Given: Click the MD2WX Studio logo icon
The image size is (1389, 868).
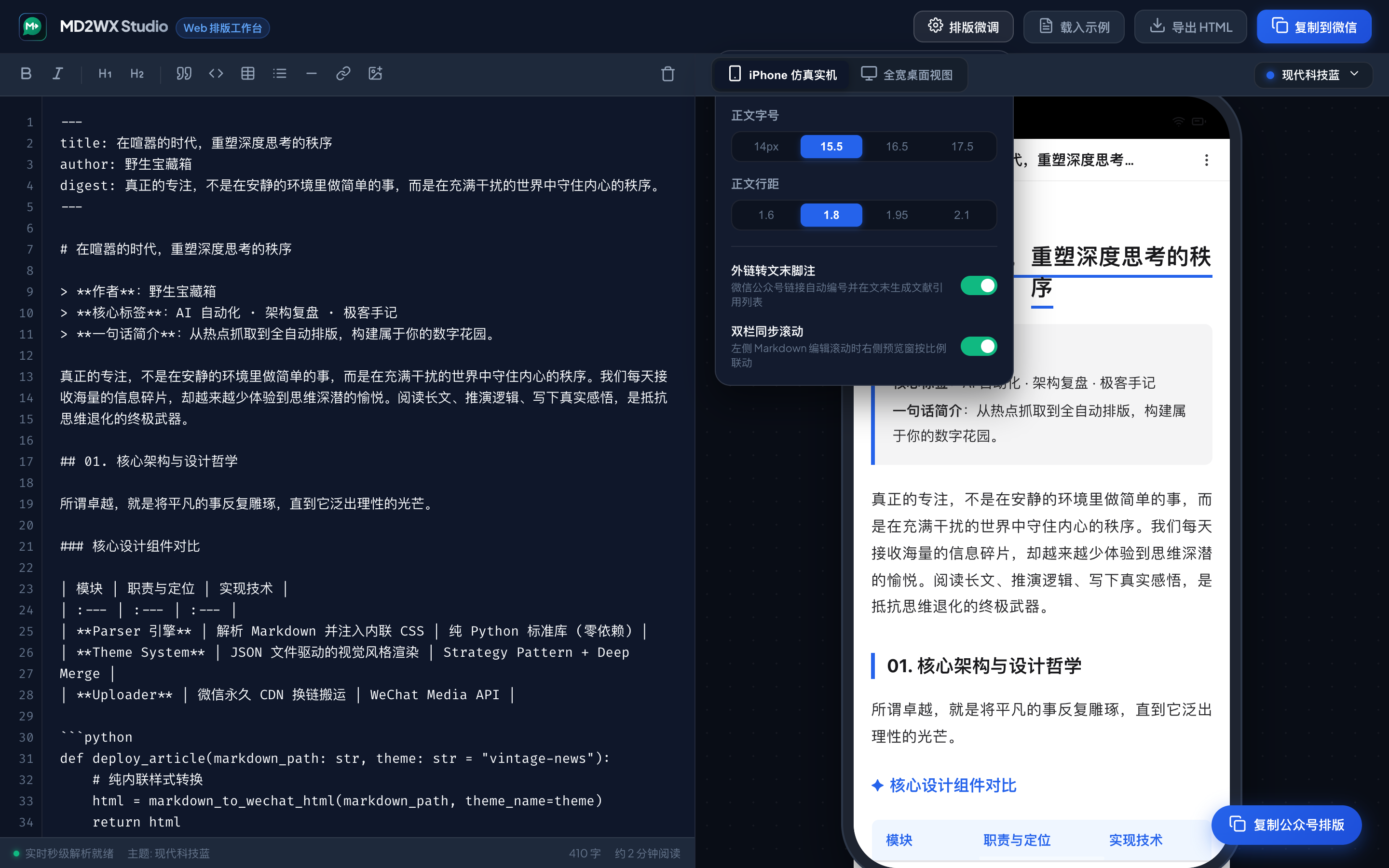Looking at the screenshot, I should point(33,27).
